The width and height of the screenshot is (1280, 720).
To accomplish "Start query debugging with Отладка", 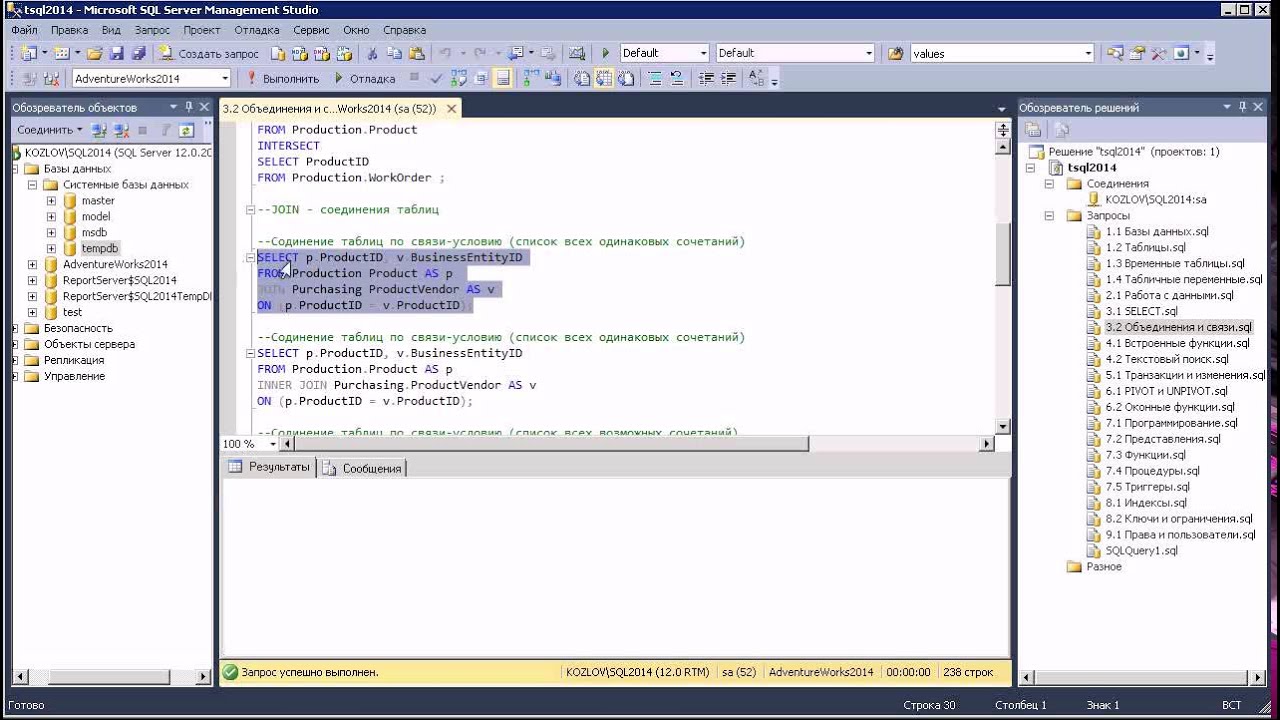I will point(364,78).
